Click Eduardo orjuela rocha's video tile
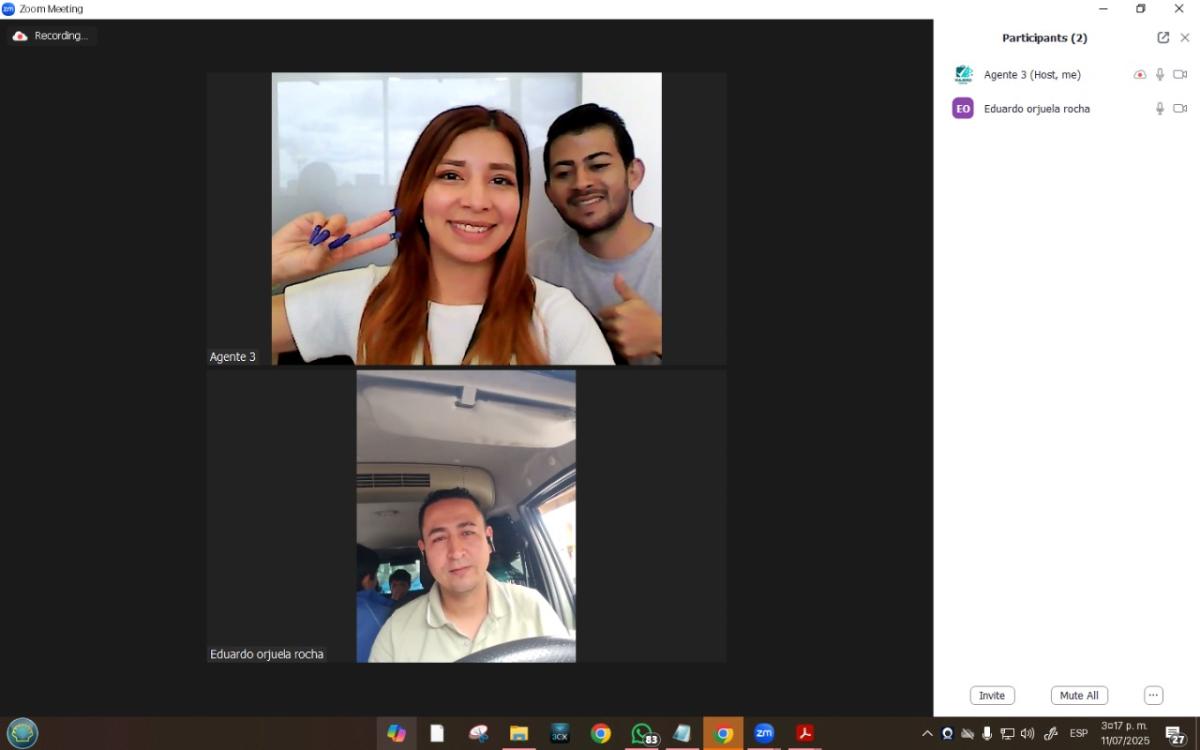This screenshot has width=1200, height=750. 466,516
